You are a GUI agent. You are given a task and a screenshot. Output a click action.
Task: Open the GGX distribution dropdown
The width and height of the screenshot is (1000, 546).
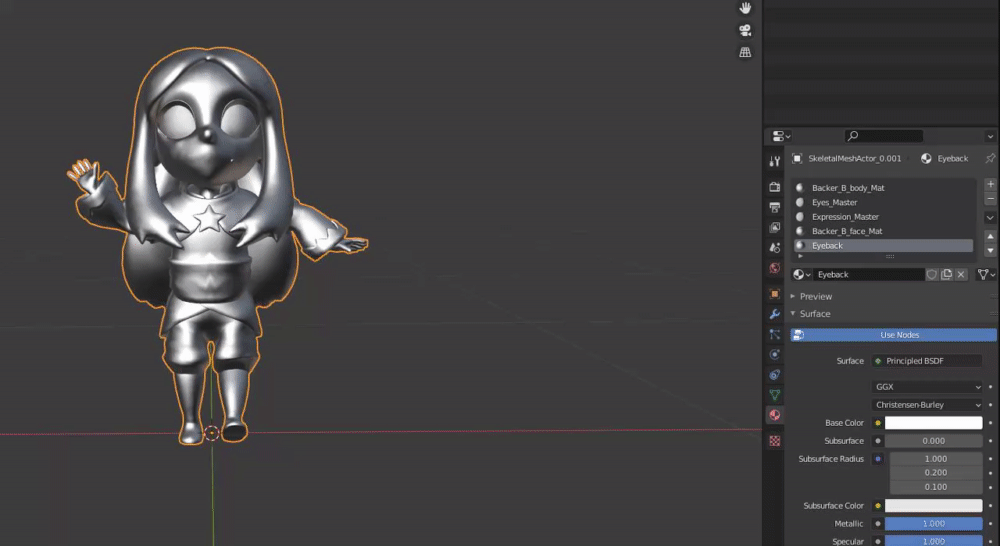pos(927,387)
